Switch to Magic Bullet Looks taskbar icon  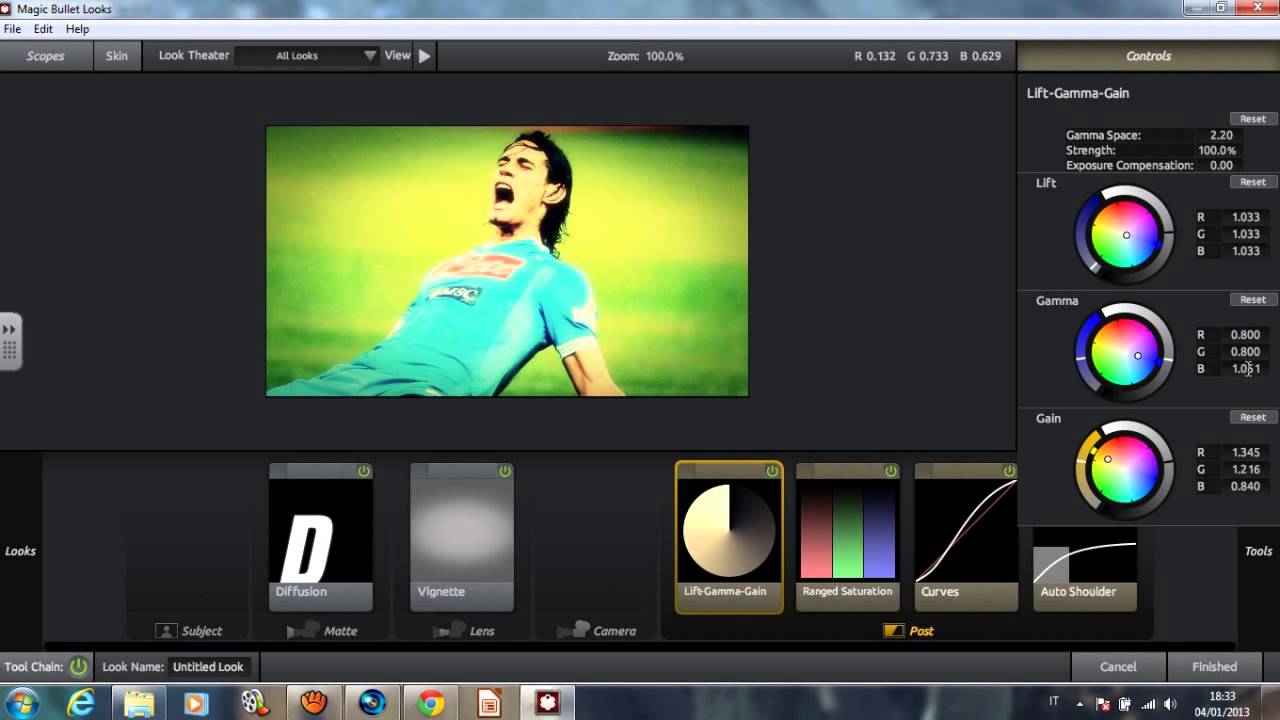pos(547,704)
